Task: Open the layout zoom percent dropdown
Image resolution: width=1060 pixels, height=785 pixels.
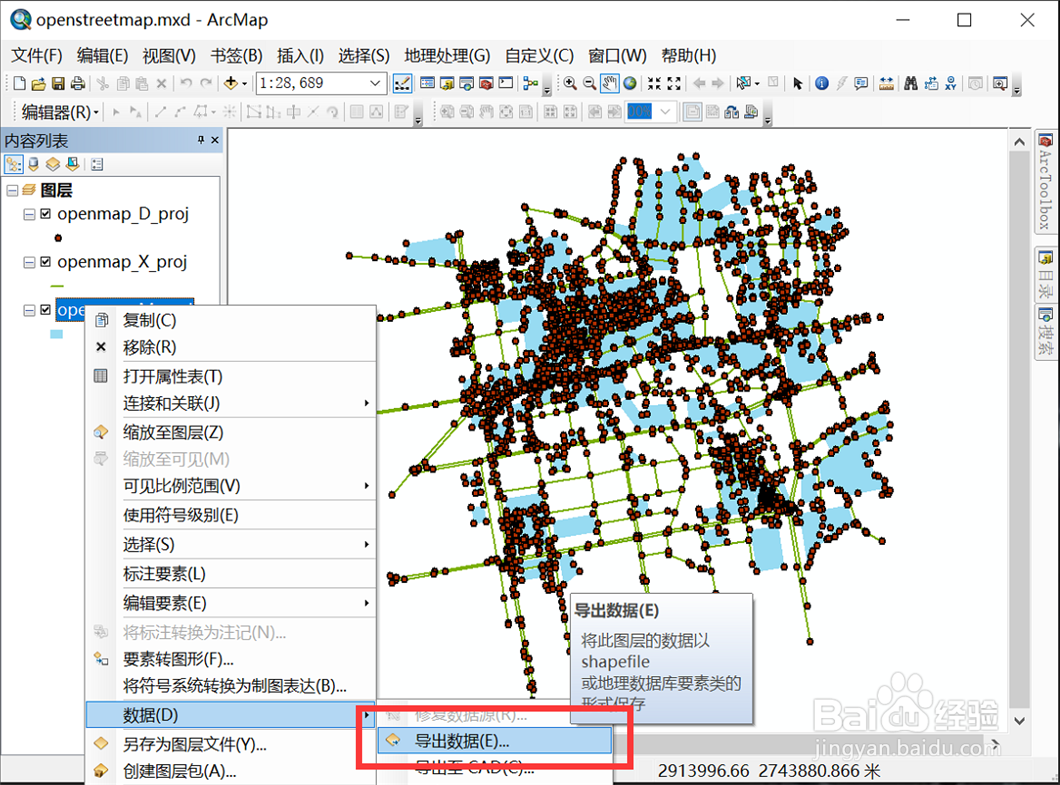Action: (x=665, y=112)
